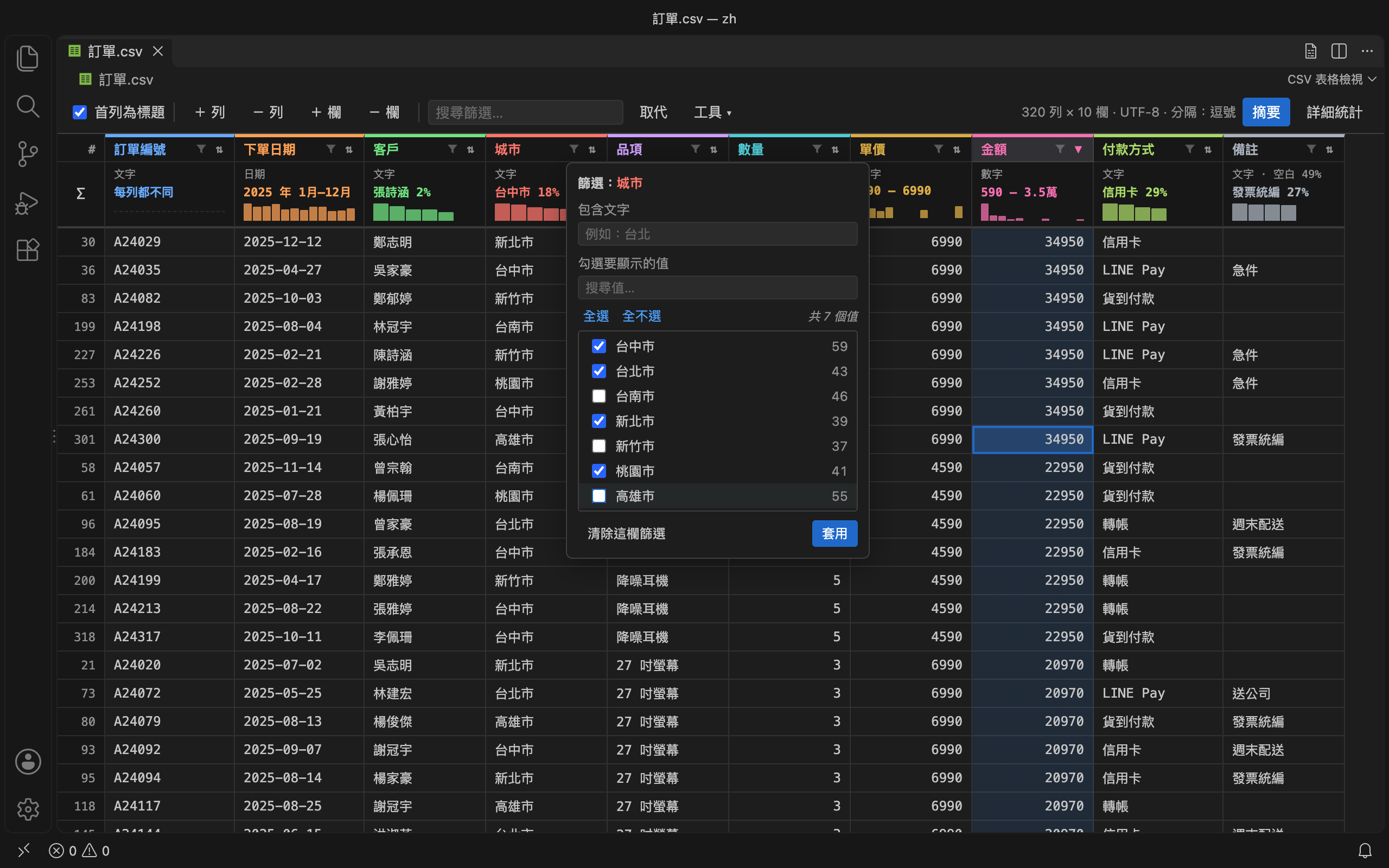Click the filter icon on 備註 column
This screenshot has width=1389, height=868.
pyautogui.click(x=1311, y=149)
